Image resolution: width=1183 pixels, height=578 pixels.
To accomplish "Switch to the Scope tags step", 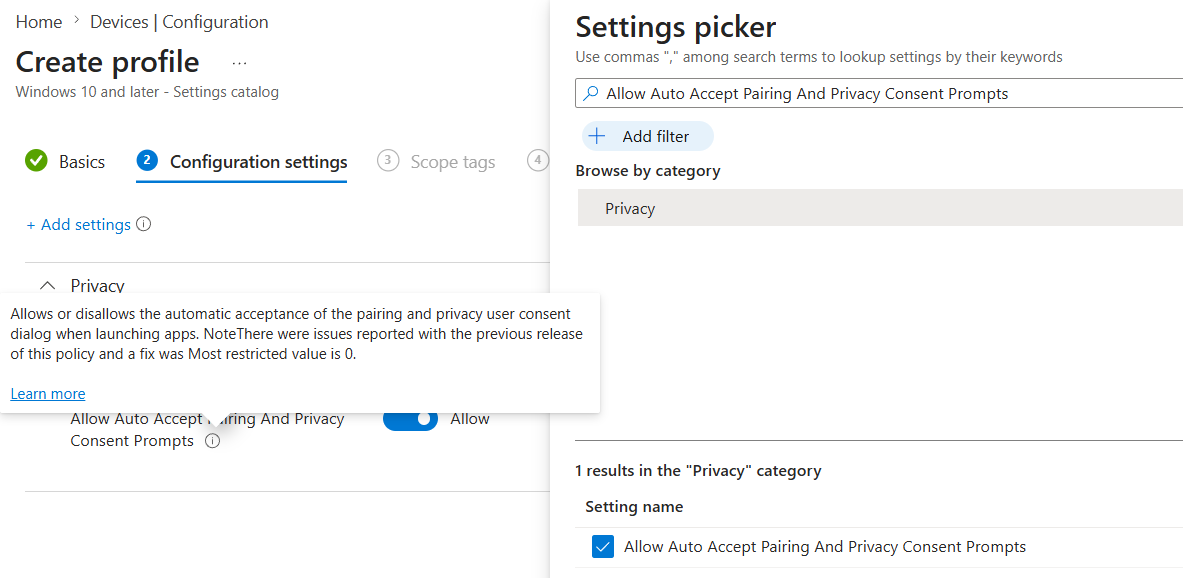I will click(x=453, y=161).
